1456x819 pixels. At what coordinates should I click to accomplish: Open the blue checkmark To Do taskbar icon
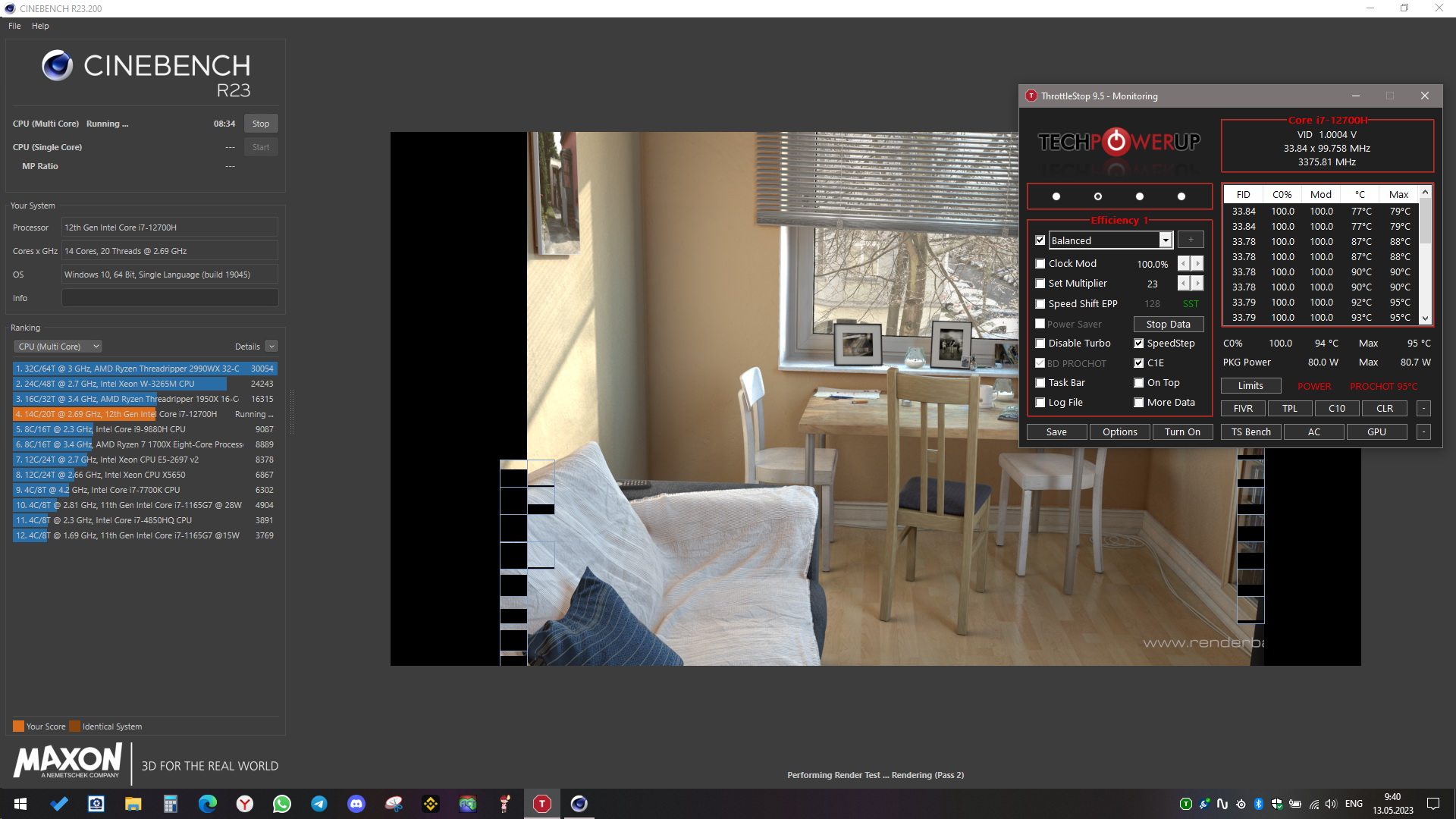(58, 804)
